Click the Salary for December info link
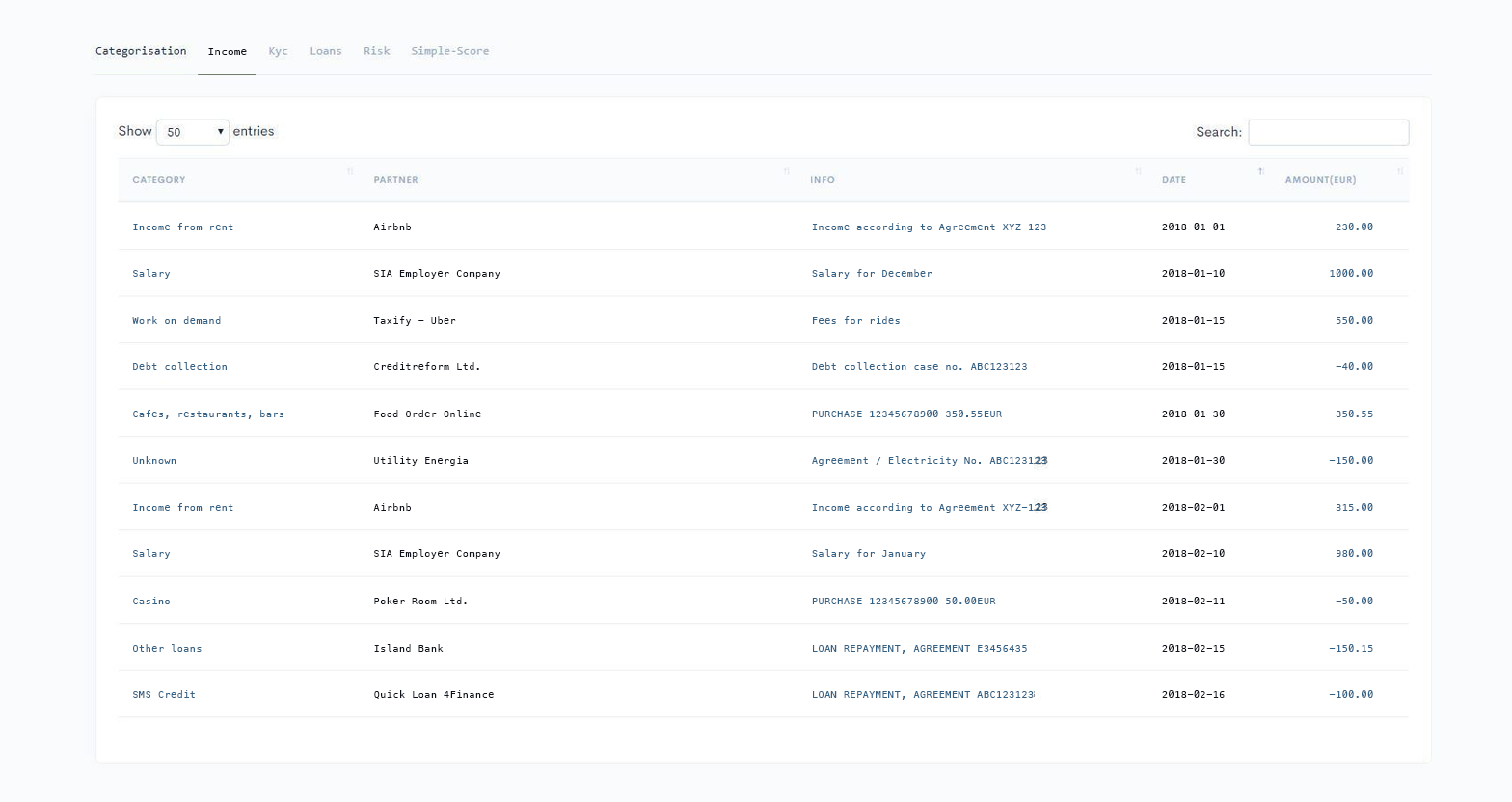This screenshot has width=1512, height=802. [871, 274]
